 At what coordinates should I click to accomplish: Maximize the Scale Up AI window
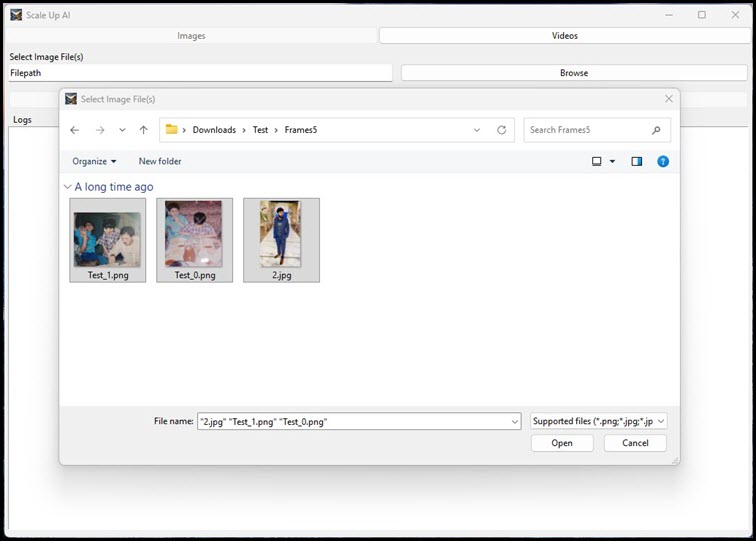(702, 15)
